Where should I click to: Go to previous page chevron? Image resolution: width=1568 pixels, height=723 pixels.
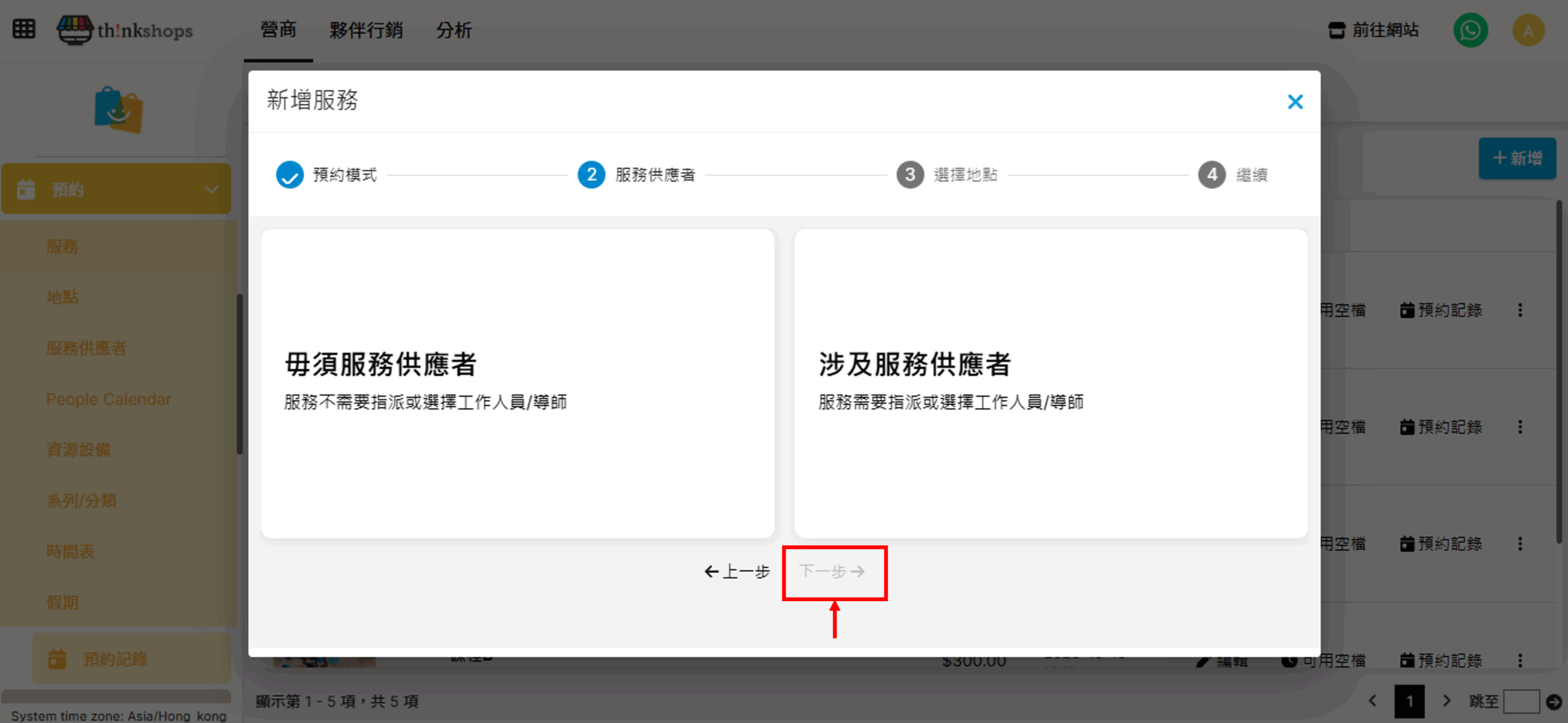(x=1373, y=701)
